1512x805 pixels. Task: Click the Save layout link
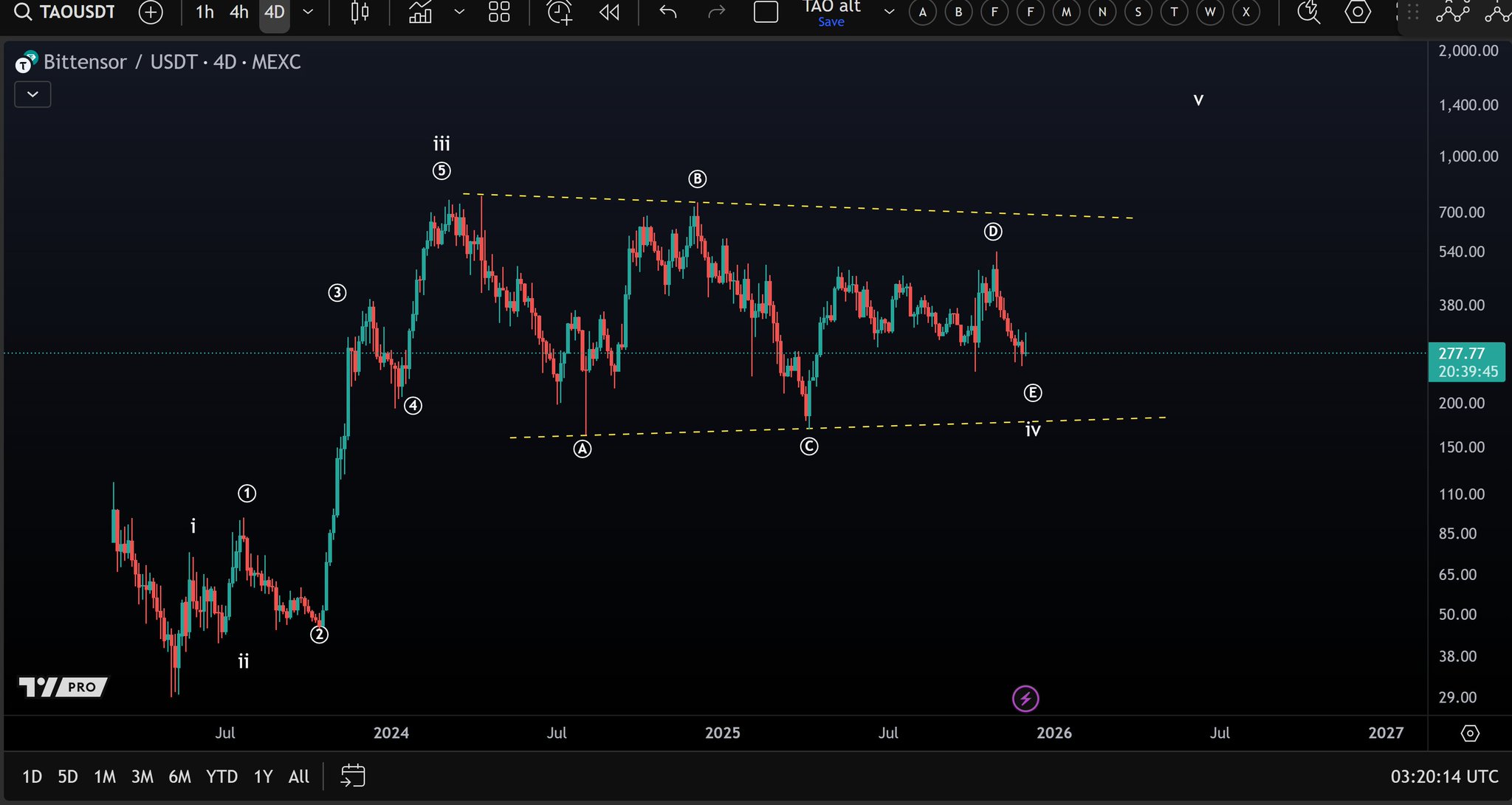pyautogui.click(x=831, y=22)
